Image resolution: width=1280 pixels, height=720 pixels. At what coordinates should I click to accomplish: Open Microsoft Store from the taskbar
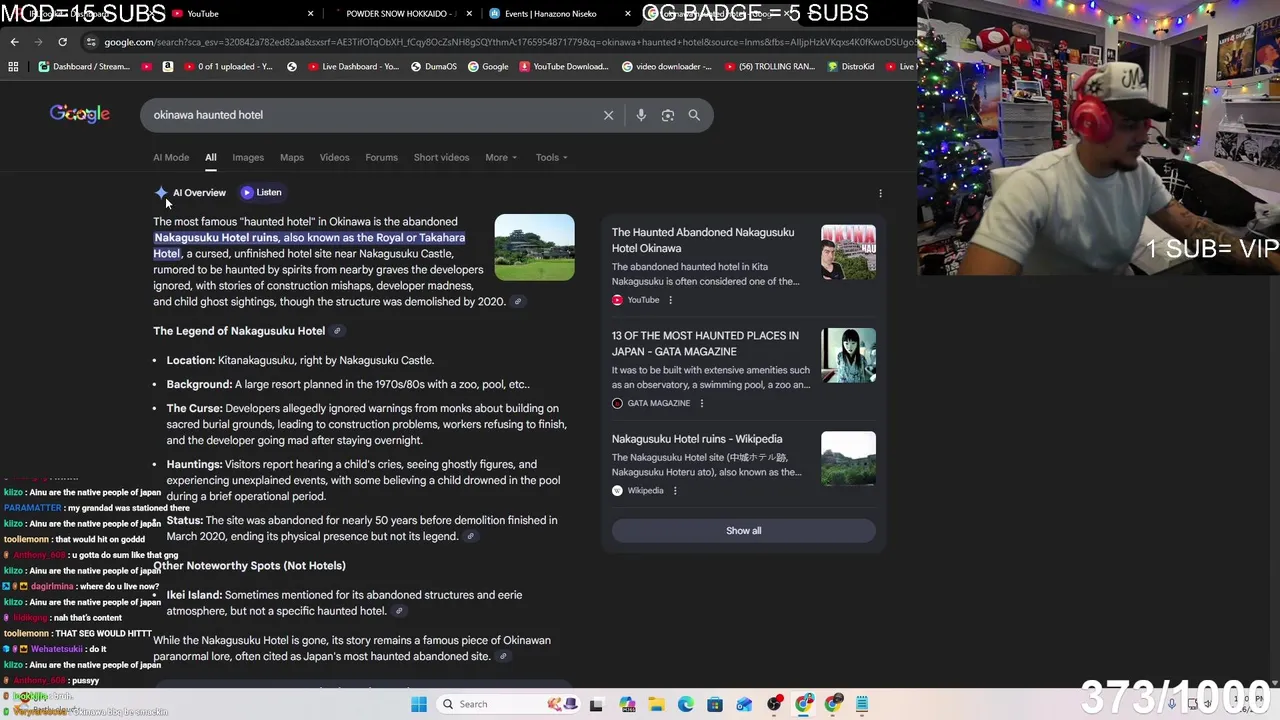715,704
